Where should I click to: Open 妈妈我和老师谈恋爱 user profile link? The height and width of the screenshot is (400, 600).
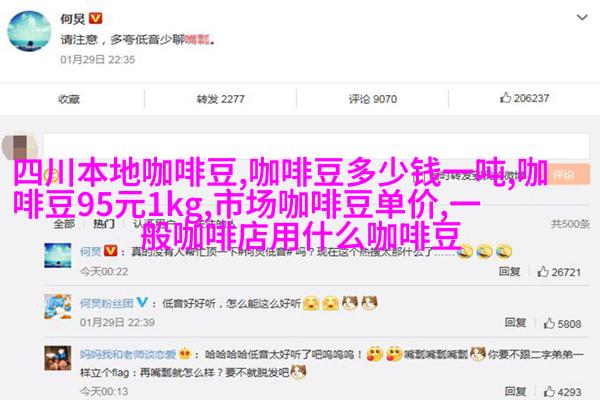[128, 354]
